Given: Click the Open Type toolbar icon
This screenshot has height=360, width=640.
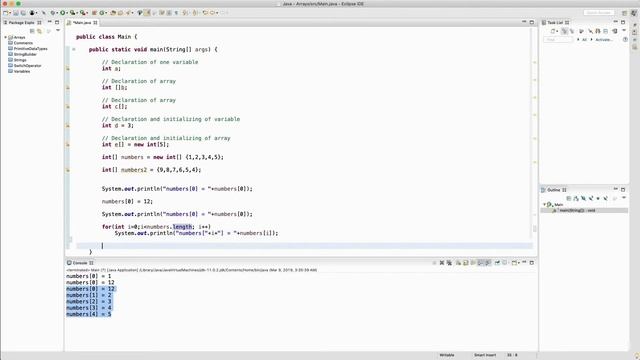Looking at the screenshot, I should (113, 13).
